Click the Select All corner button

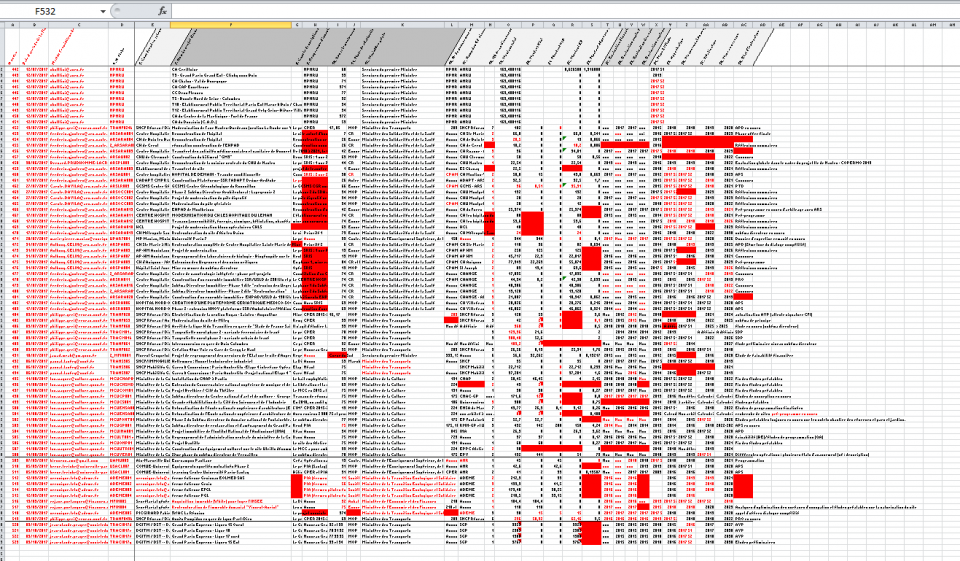click(x=2, y=25)
